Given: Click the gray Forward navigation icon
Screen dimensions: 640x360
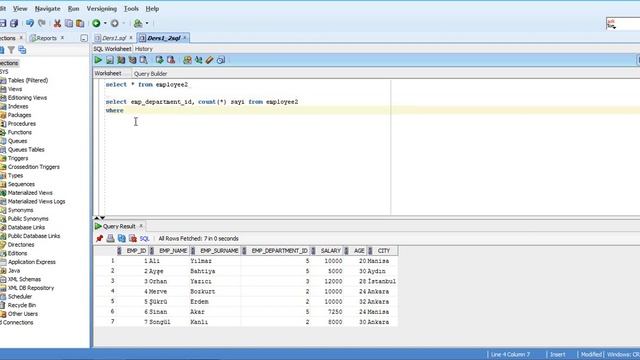Looking at the screenshot, I should click(x=115, y=23).
